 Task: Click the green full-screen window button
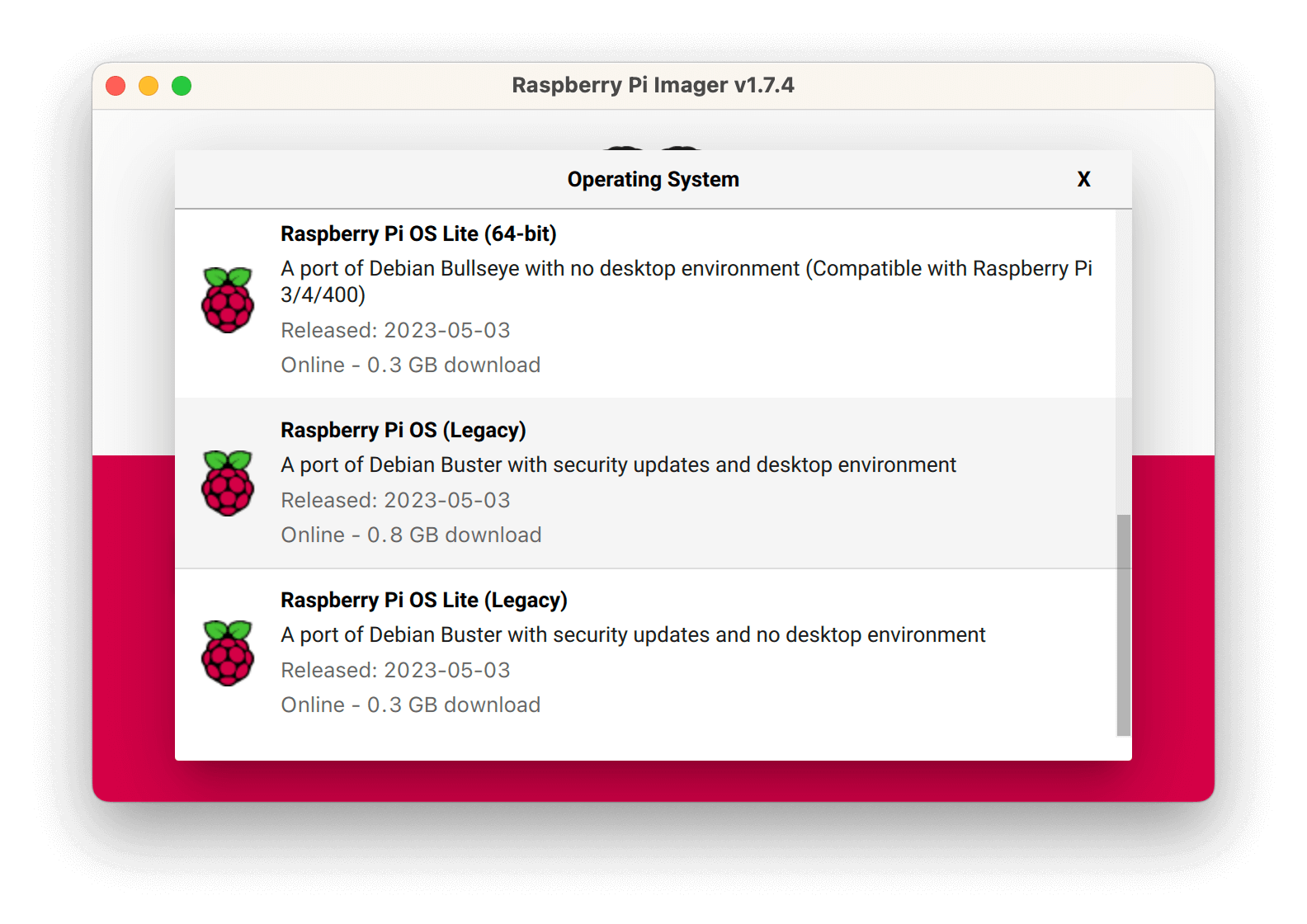[x=182, y=86]
